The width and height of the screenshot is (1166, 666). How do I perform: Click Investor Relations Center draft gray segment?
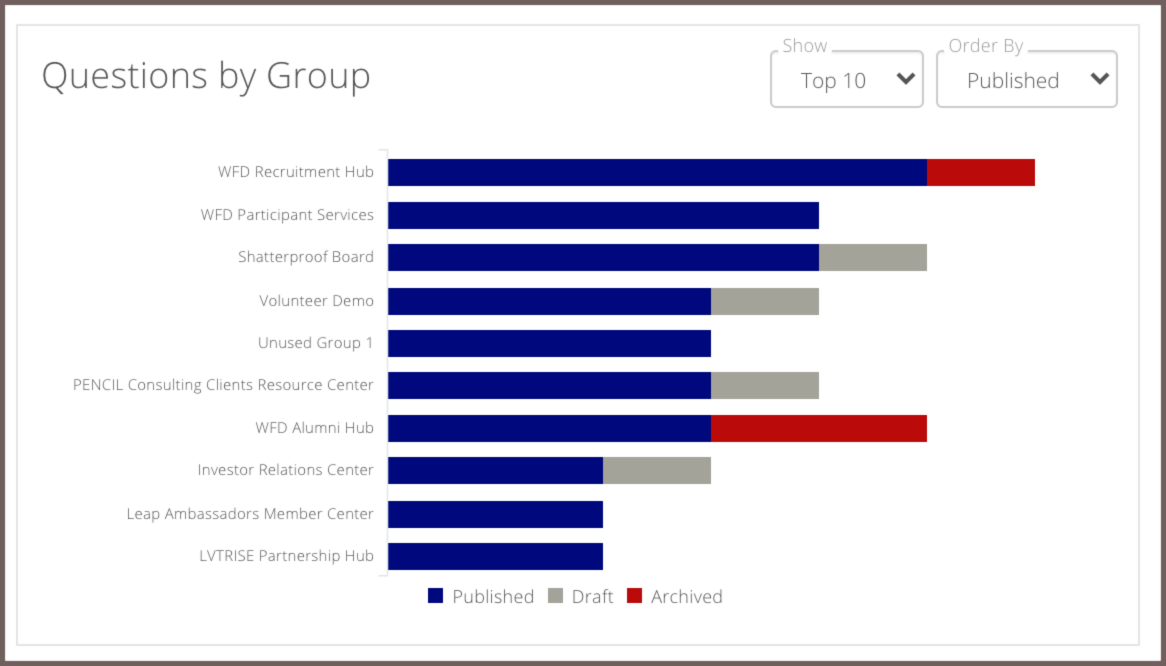coord(657,471)
